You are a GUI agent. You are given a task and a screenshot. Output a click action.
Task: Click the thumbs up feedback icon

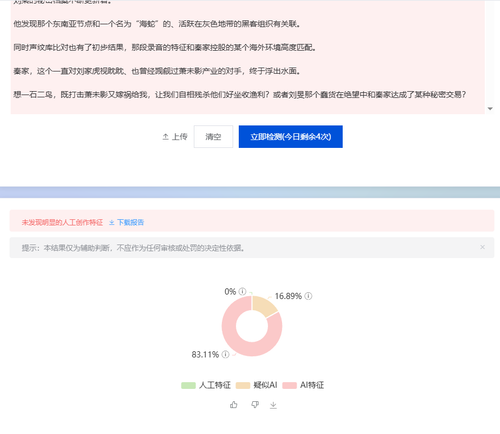point(234,405)
